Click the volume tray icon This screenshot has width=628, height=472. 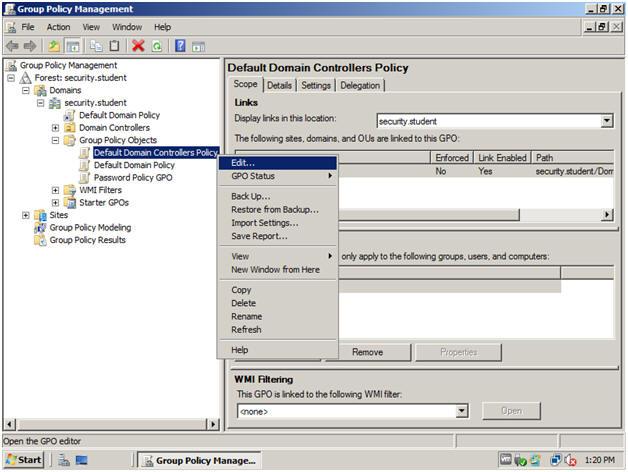[570, 460]
